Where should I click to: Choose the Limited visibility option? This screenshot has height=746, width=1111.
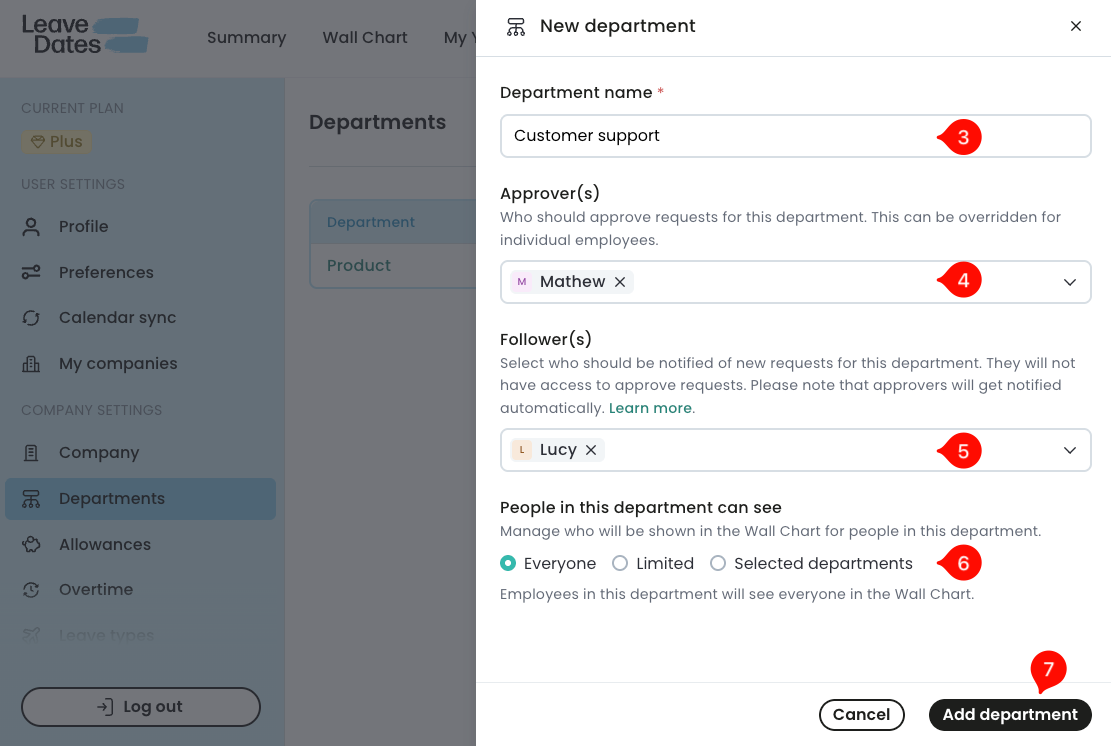618,563
